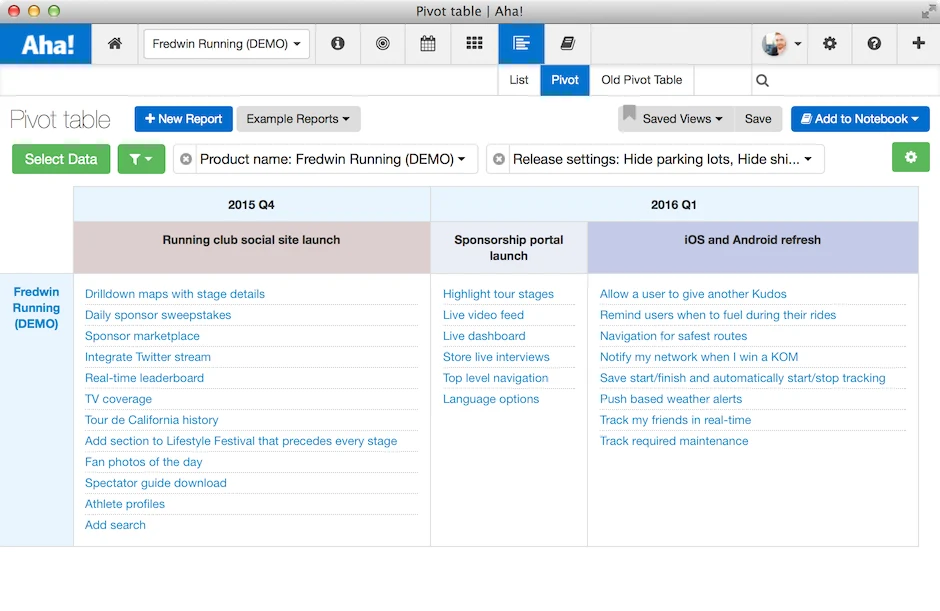
Task: Open Fan photos of the day
Action: click(x=143, y=462)
